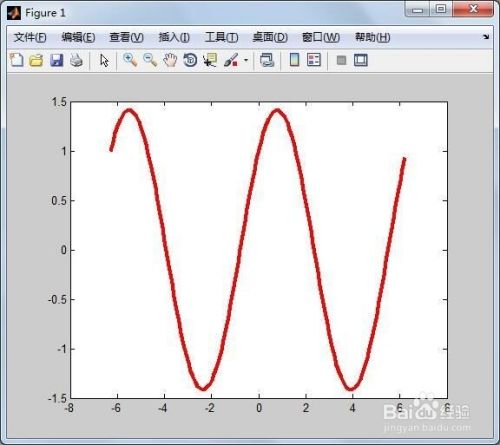500x445 pixels.
Task: Click the Figure 1 window title text
Action: [x=45, y=13]
